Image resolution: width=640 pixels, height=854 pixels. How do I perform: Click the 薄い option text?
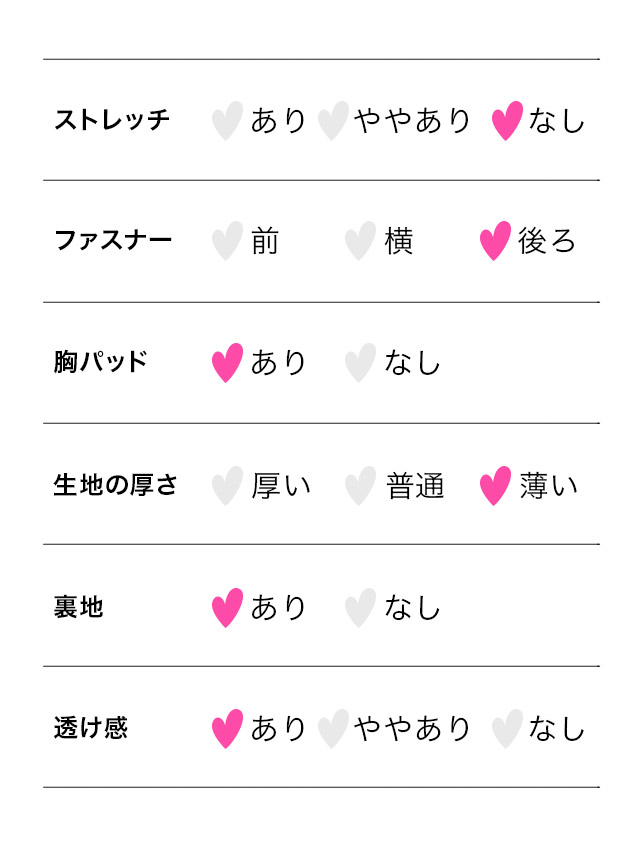pyautogui.click(x=548, y=486)
